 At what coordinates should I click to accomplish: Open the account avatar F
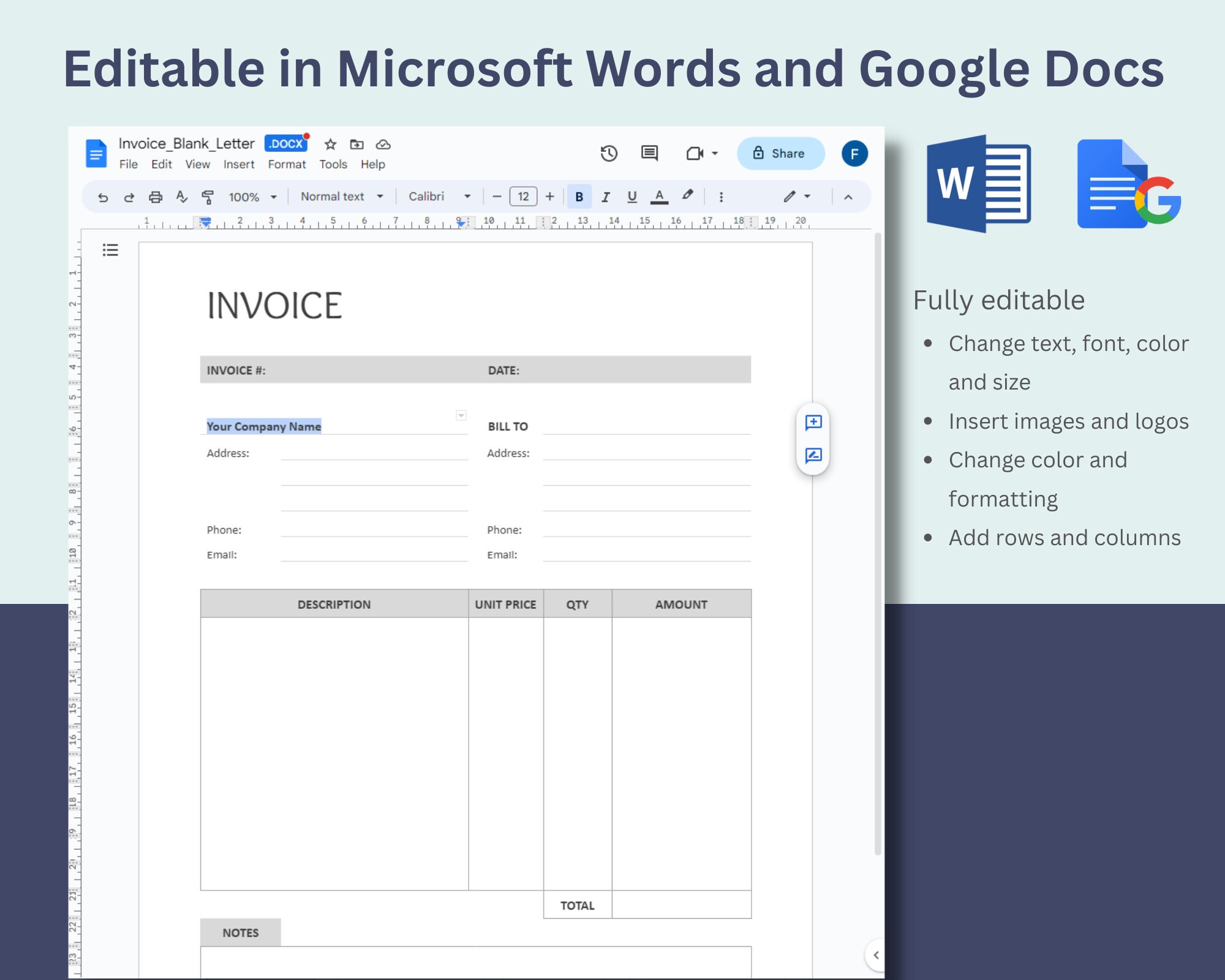click(854, 153)
